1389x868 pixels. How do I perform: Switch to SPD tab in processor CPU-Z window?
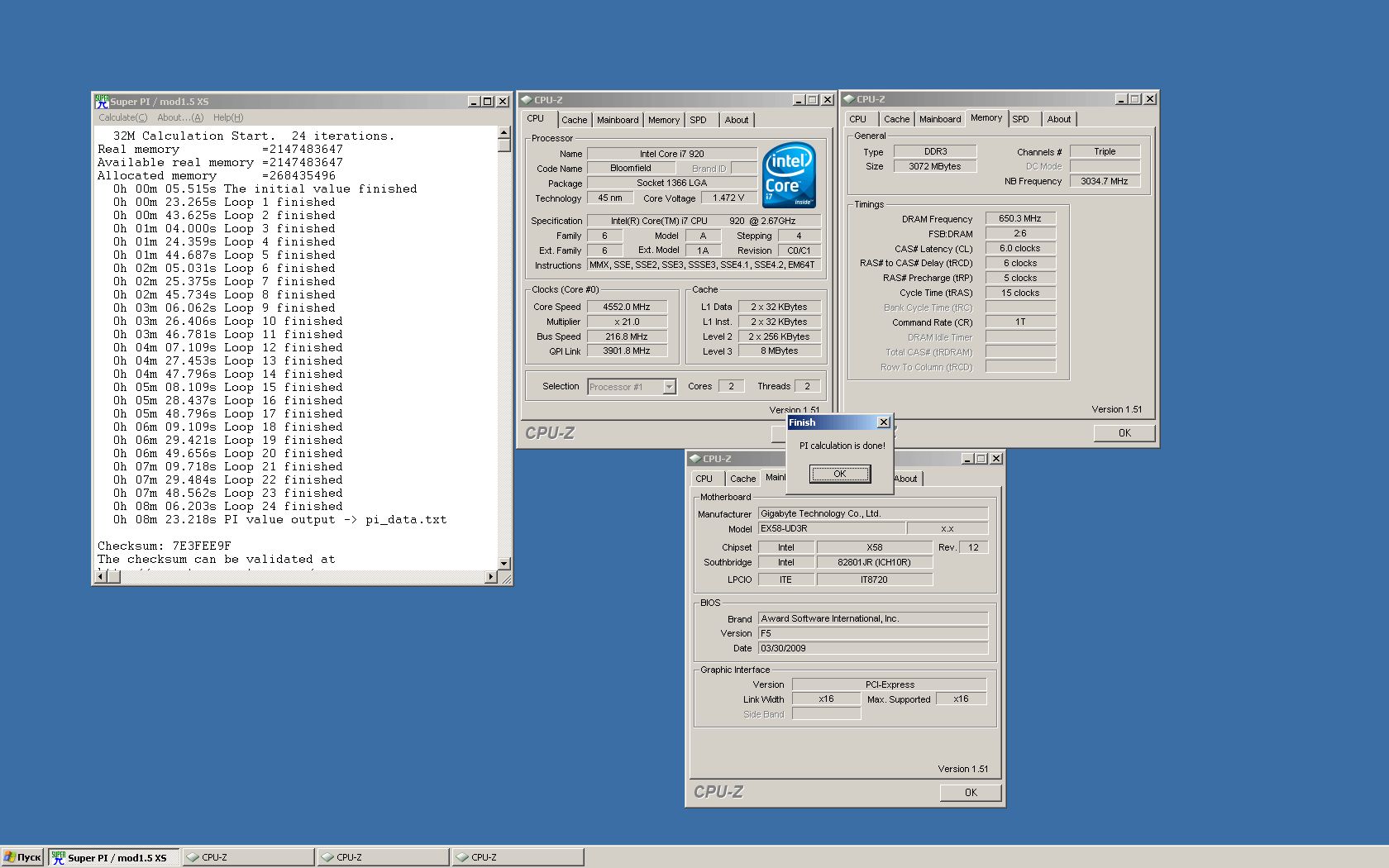699,120
